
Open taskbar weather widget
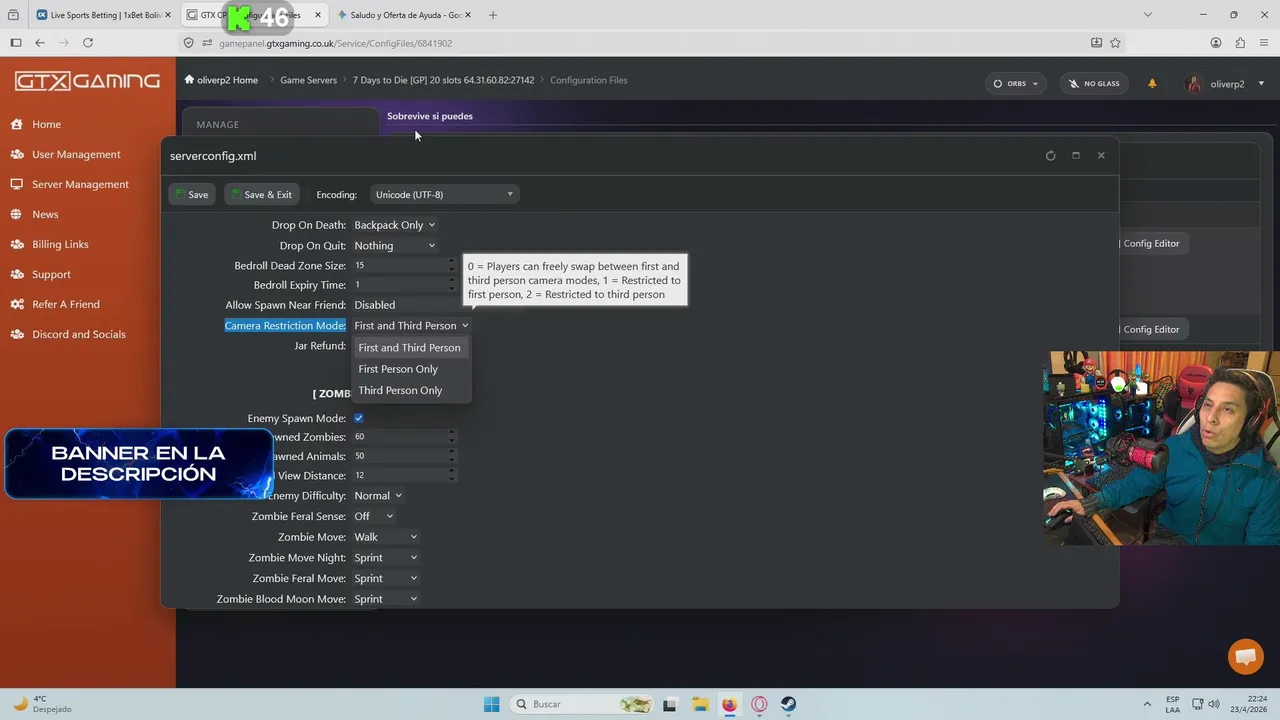click(x=42, y=704)
